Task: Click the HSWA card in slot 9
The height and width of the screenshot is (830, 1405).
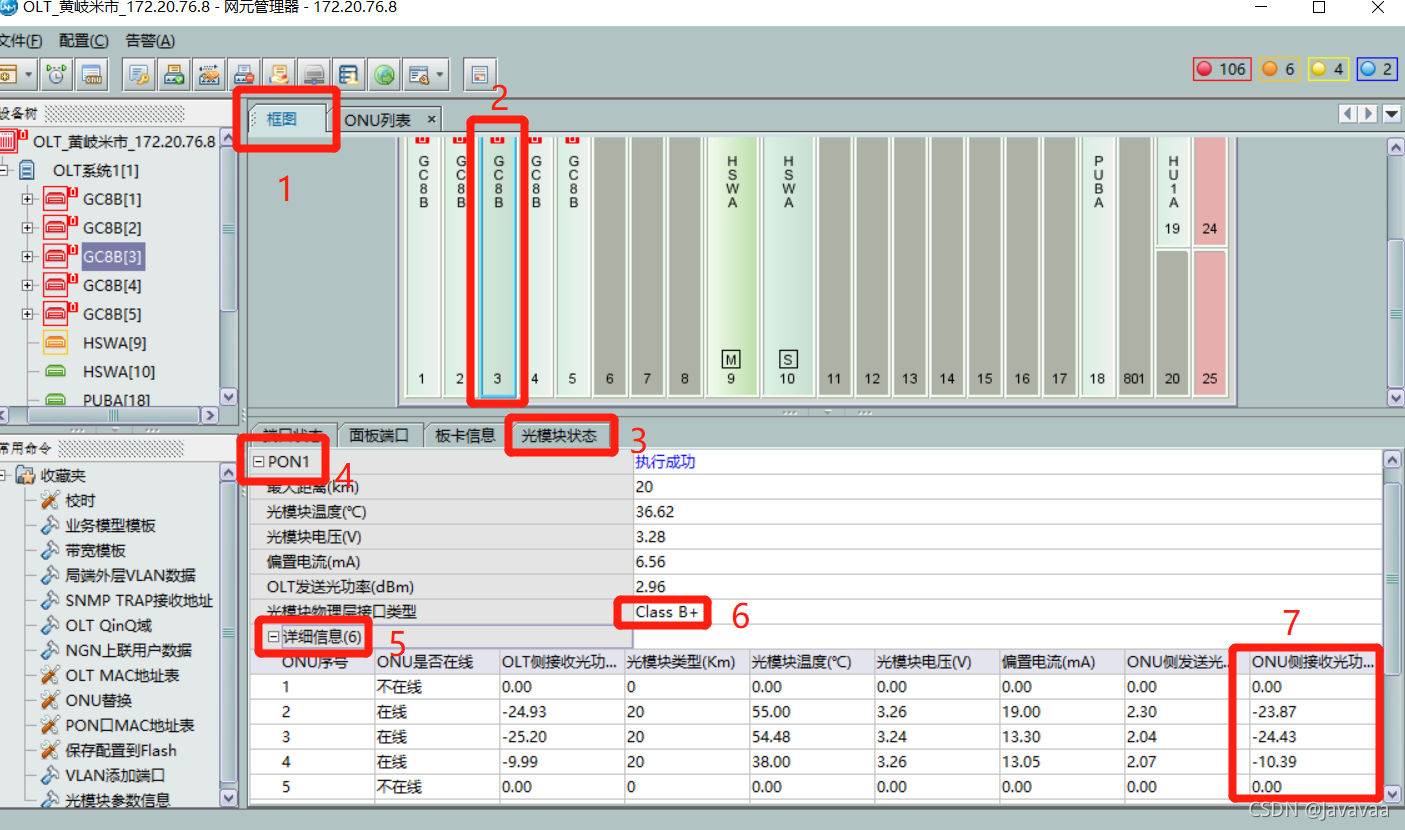Action: point(732,266)
